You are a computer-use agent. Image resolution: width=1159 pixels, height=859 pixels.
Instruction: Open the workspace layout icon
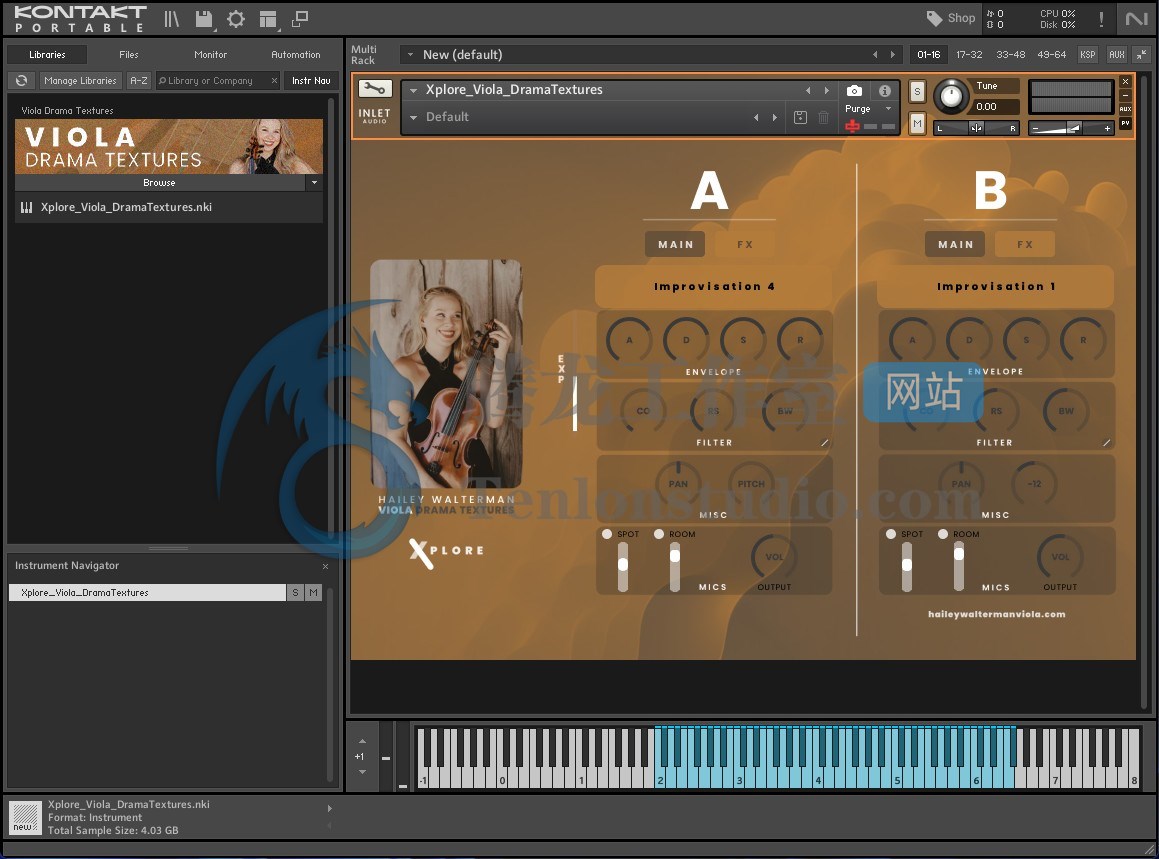click(268, 18)
